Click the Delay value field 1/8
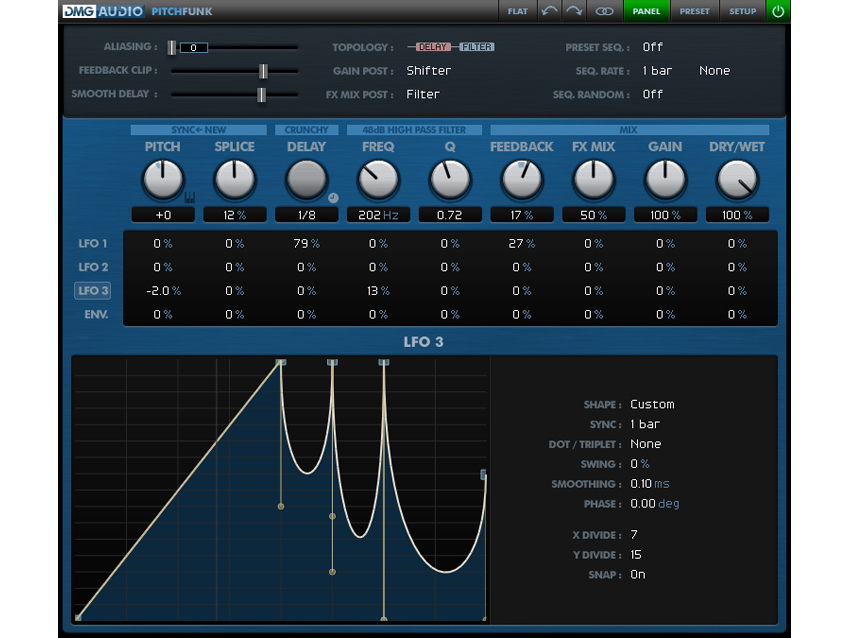Viewport: 850px width, 638px height. click(307, 215)
